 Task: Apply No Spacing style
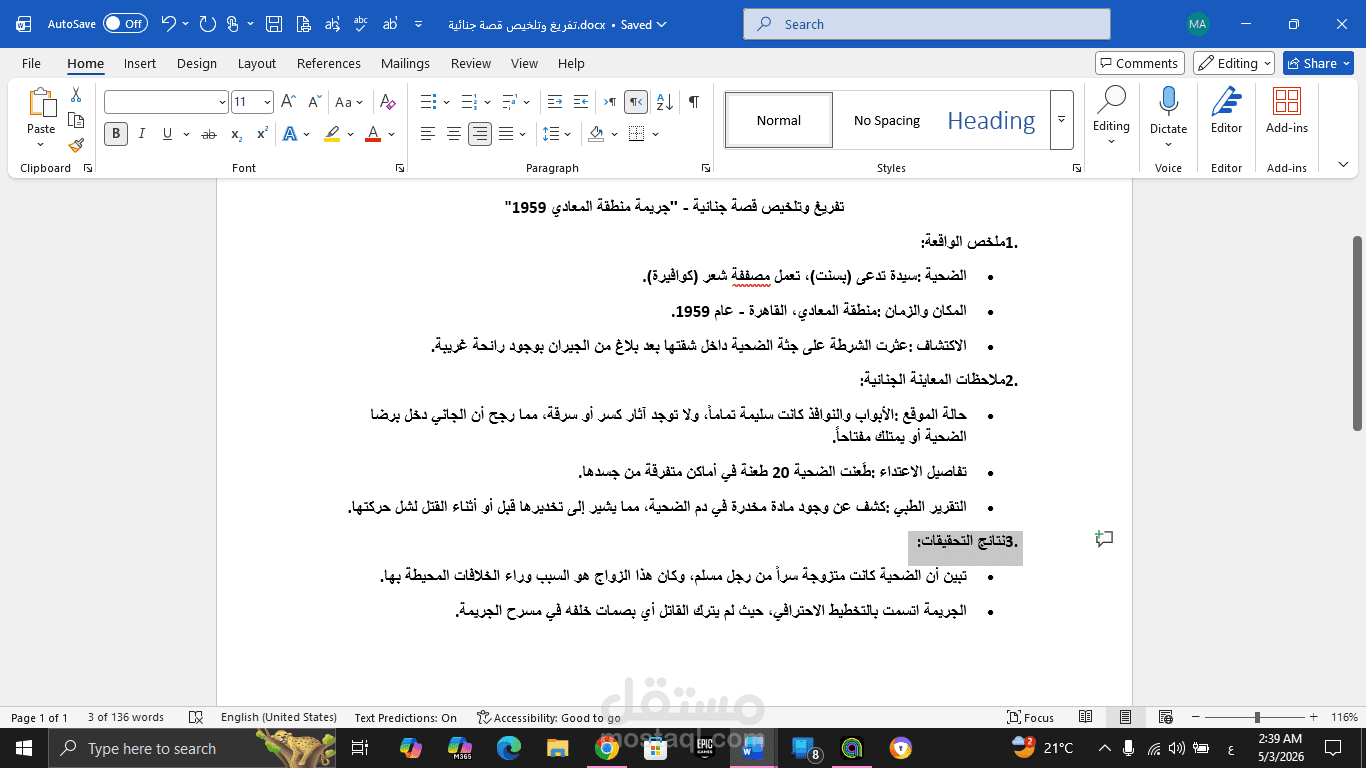pos(887,120)
